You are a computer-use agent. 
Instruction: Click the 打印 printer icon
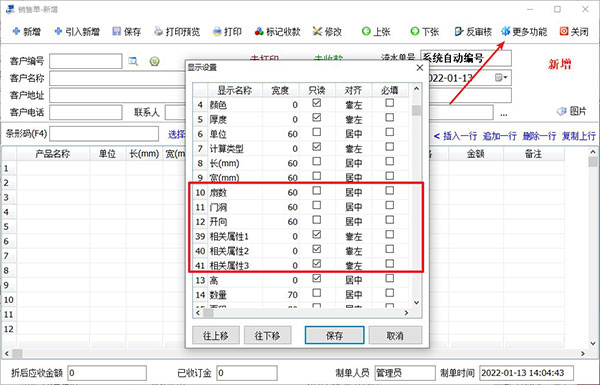217,31
